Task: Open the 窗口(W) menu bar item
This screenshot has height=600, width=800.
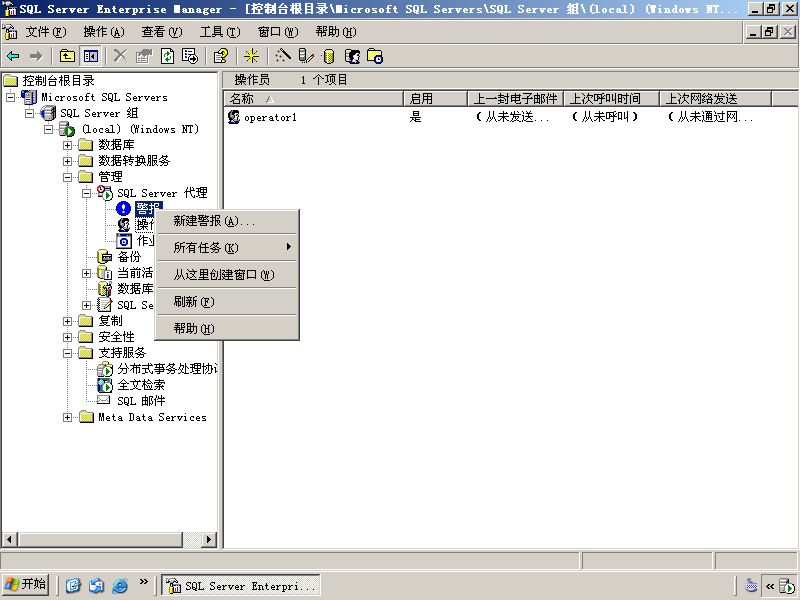Action: tap(278, 32)
